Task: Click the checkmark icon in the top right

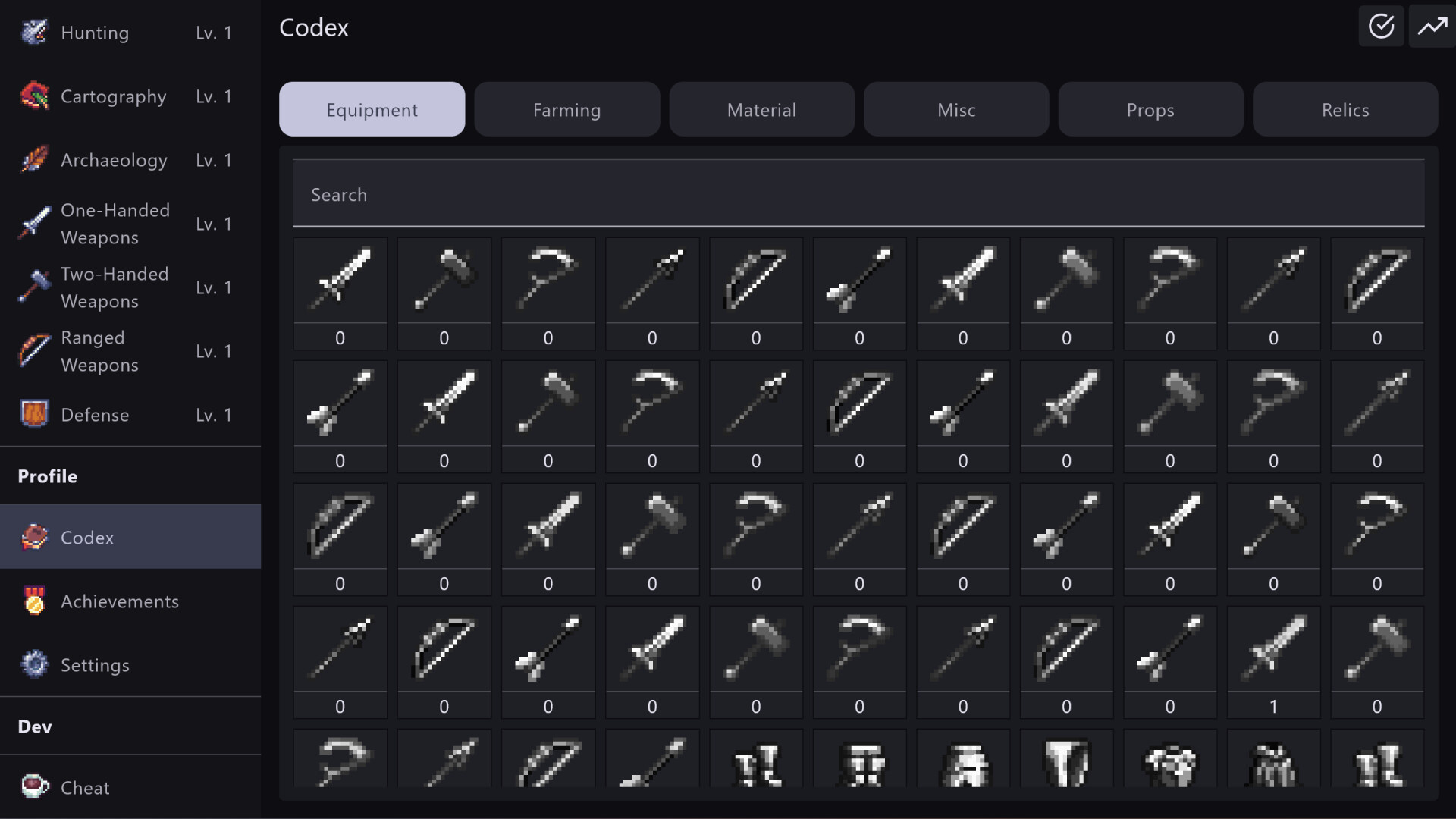Action: tap(1381, 26)
